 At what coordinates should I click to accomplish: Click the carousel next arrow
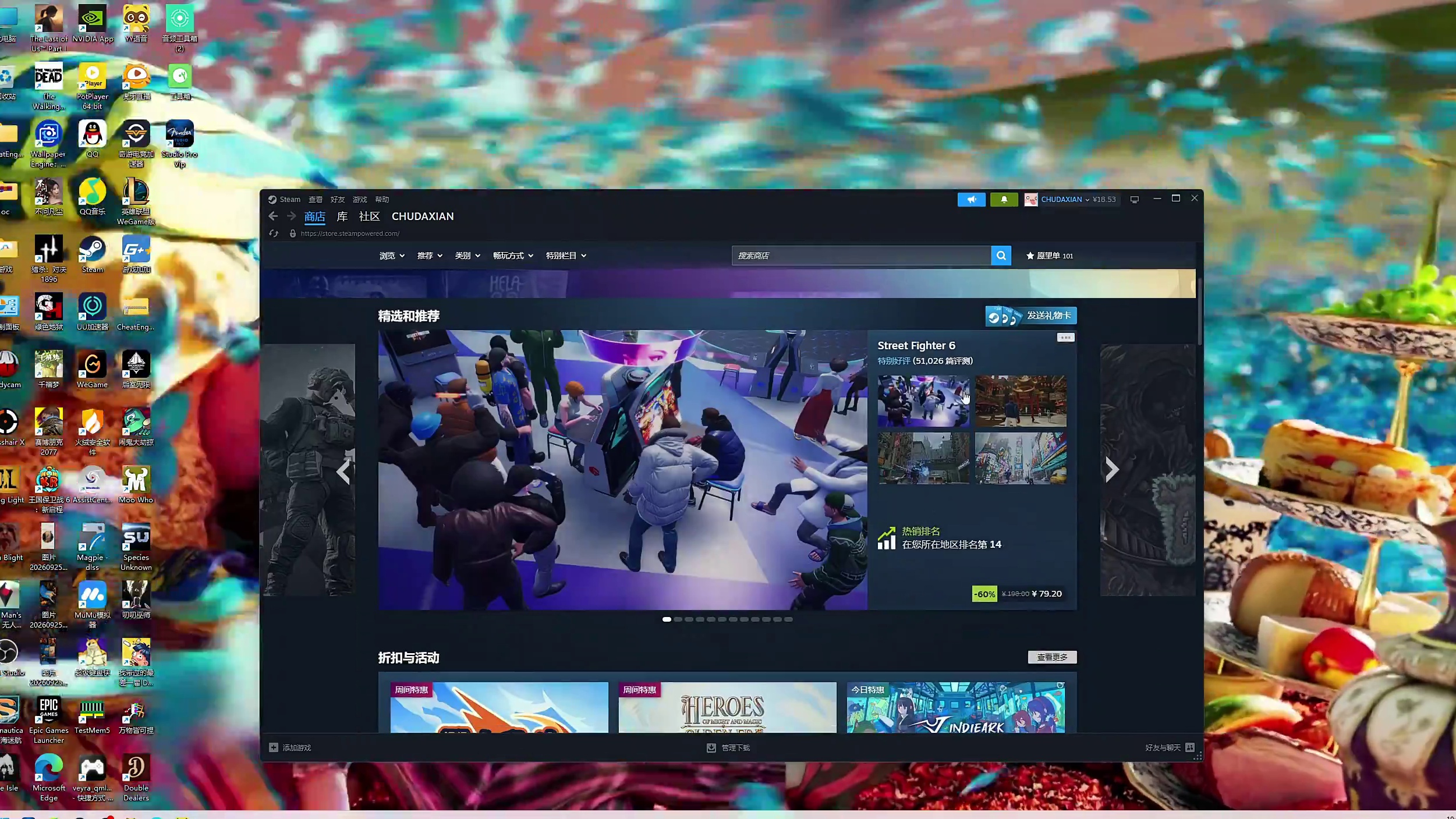tap(1112, 470)
